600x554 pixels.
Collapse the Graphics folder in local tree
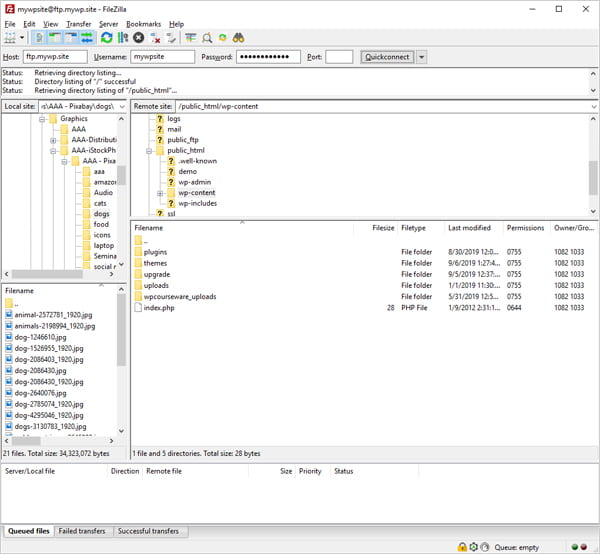(x=42, y=119)
